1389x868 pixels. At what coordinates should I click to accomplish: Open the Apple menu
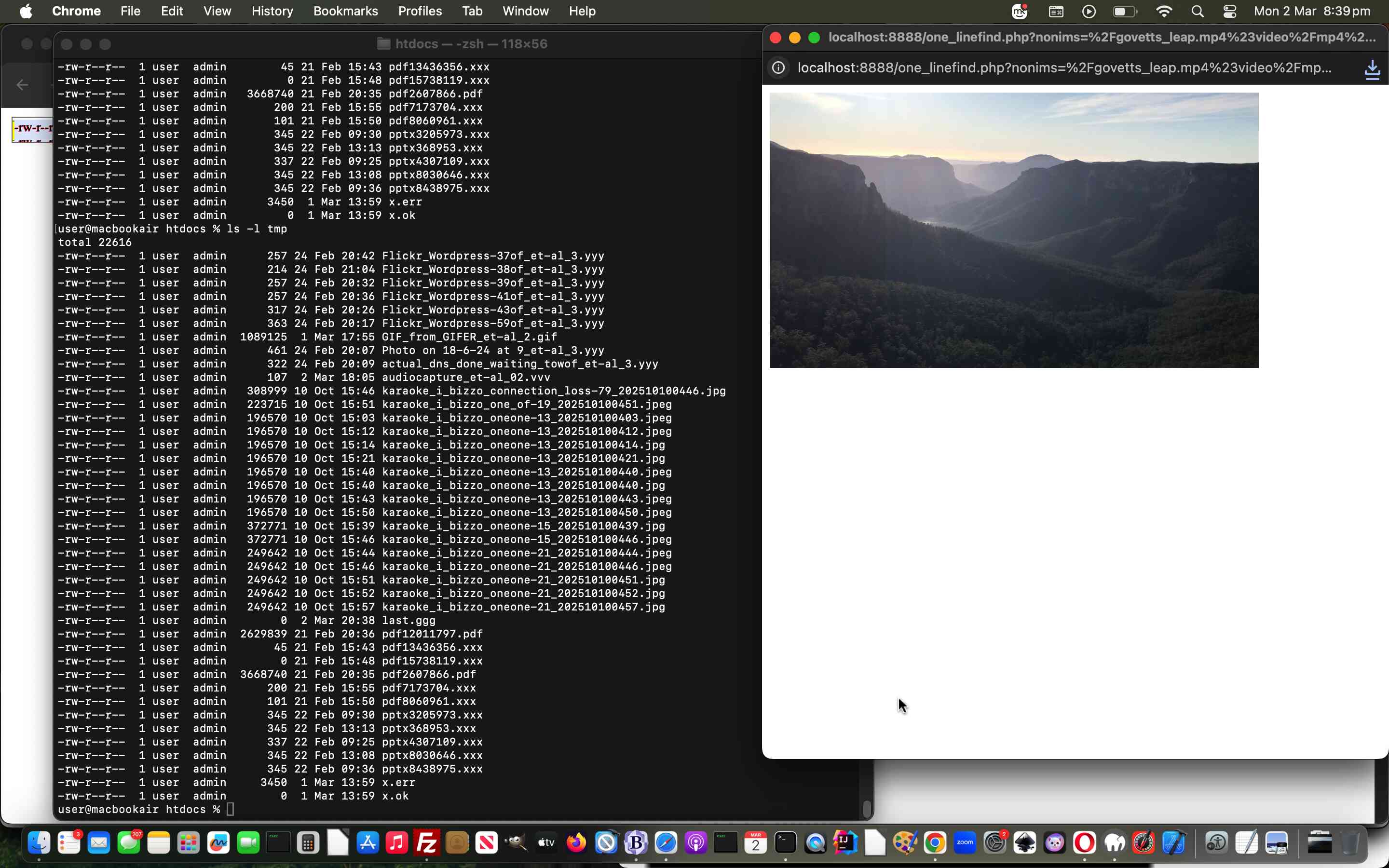[x=26, y=12]
